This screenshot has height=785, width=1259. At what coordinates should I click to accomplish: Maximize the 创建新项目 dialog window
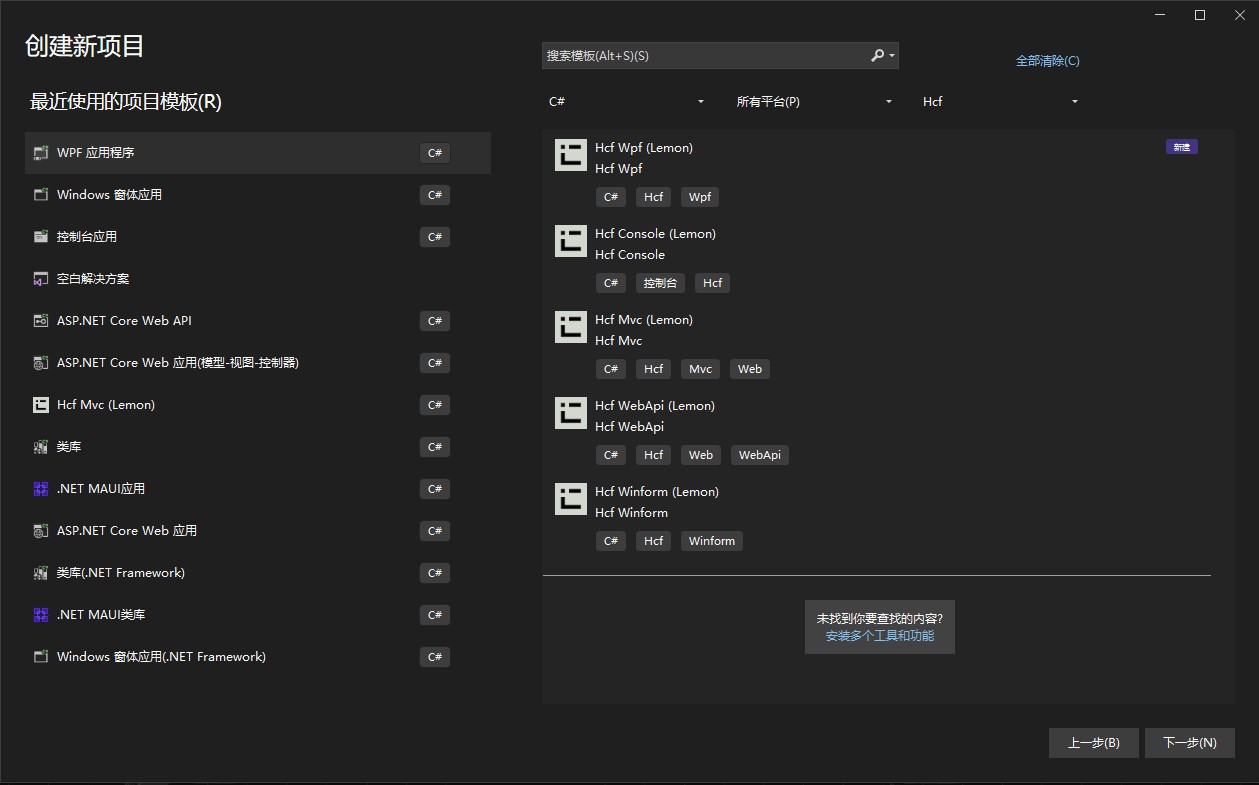point(1200,15)
